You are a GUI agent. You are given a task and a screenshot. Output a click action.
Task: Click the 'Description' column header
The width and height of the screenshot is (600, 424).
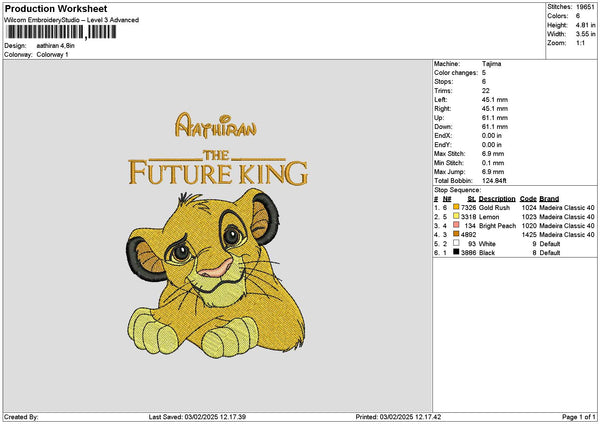click(497, 199)
